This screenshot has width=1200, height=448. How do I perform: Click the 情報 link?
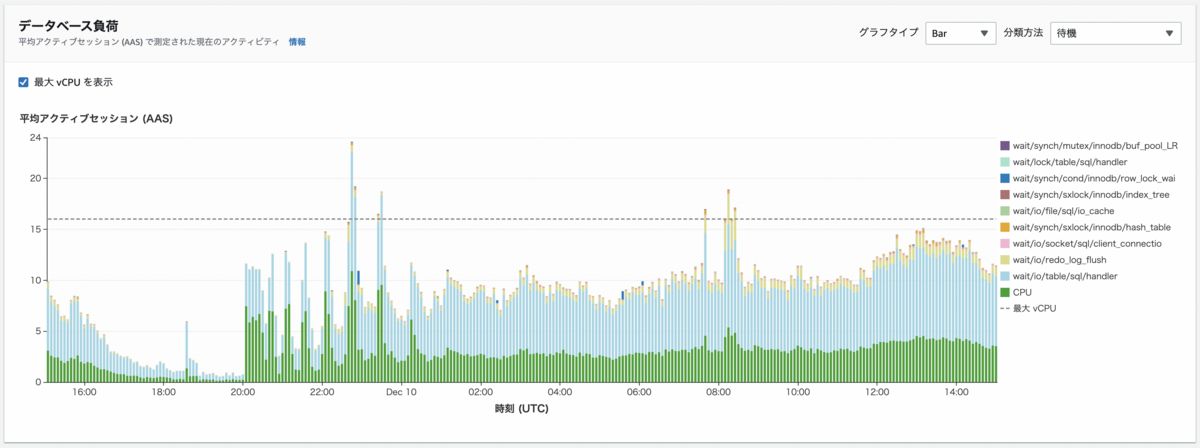[x=297, y=42]
